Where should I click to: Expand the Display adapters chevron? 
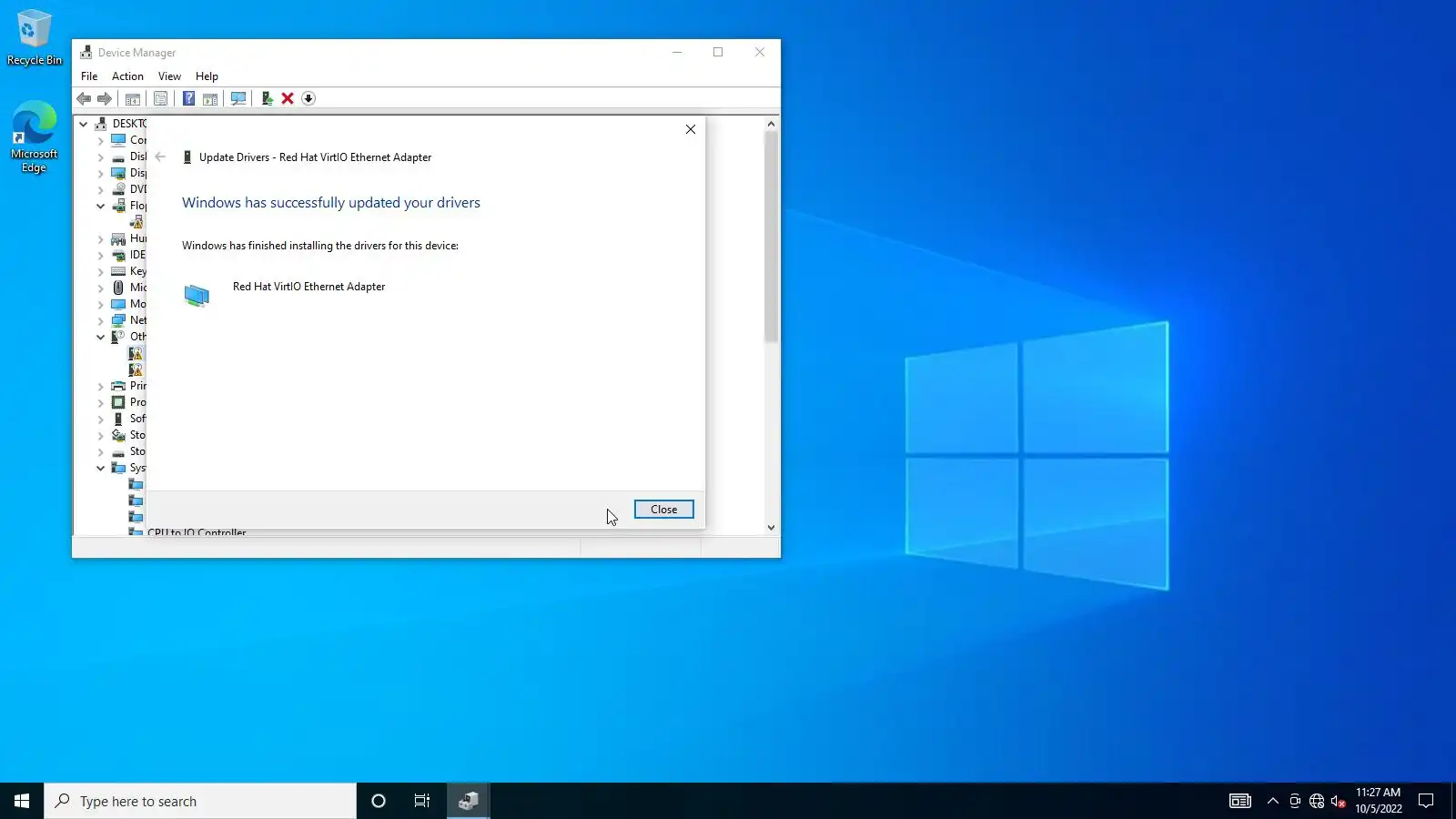pyautogui.click(x=101, y=173)
